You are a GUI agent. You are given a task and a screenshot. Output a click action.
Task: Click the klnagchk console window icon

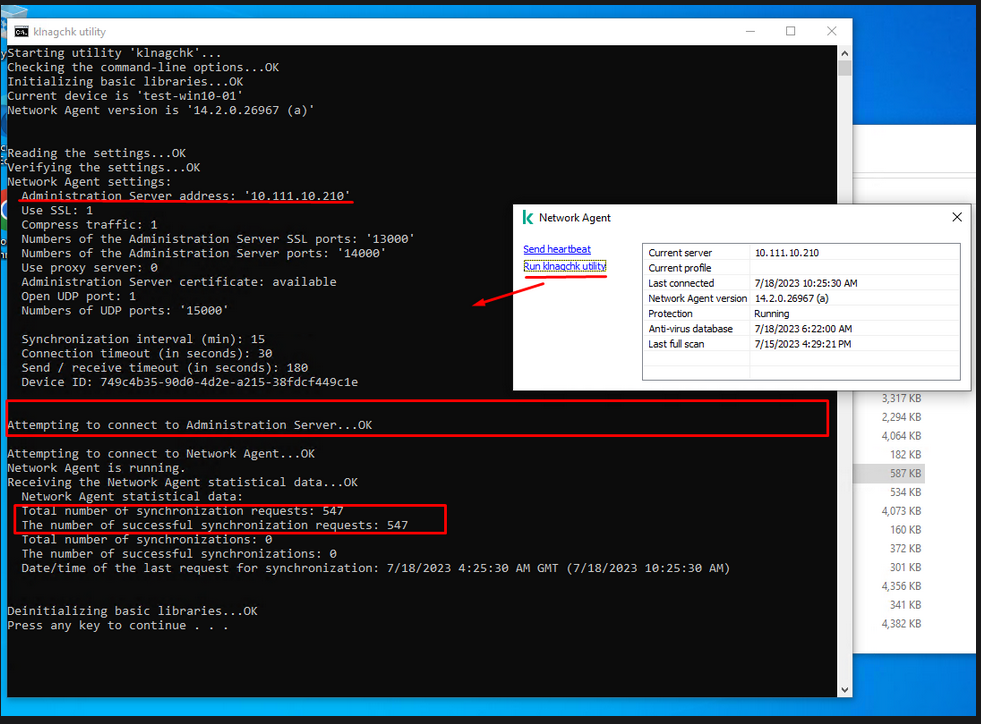21,31
